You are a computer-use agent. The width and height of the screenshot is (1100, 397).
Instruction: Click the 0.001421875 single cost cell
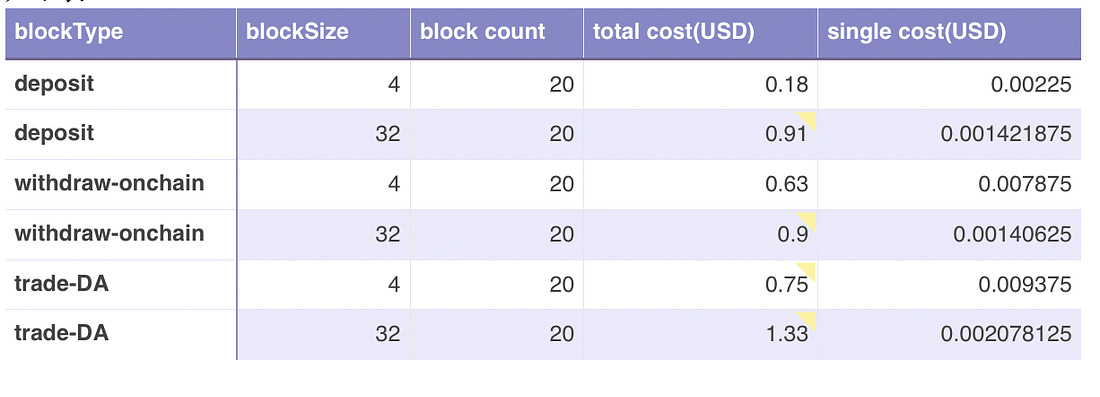coord(949,134)
